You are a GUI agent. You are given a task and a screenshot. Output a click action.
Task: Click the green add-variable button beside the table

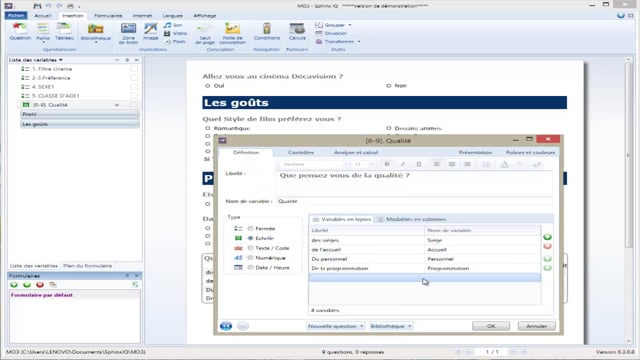point(547,237)
